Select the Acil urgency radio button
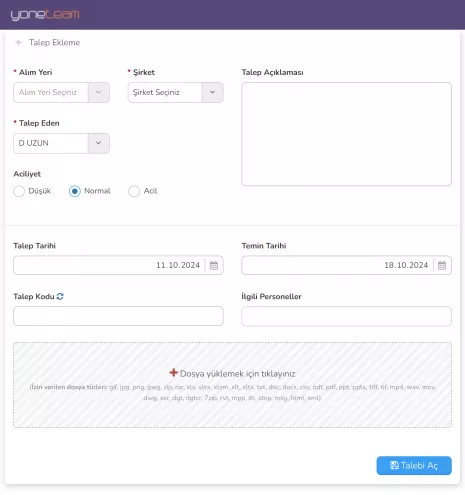465x495 pixels. coord(134,191)
